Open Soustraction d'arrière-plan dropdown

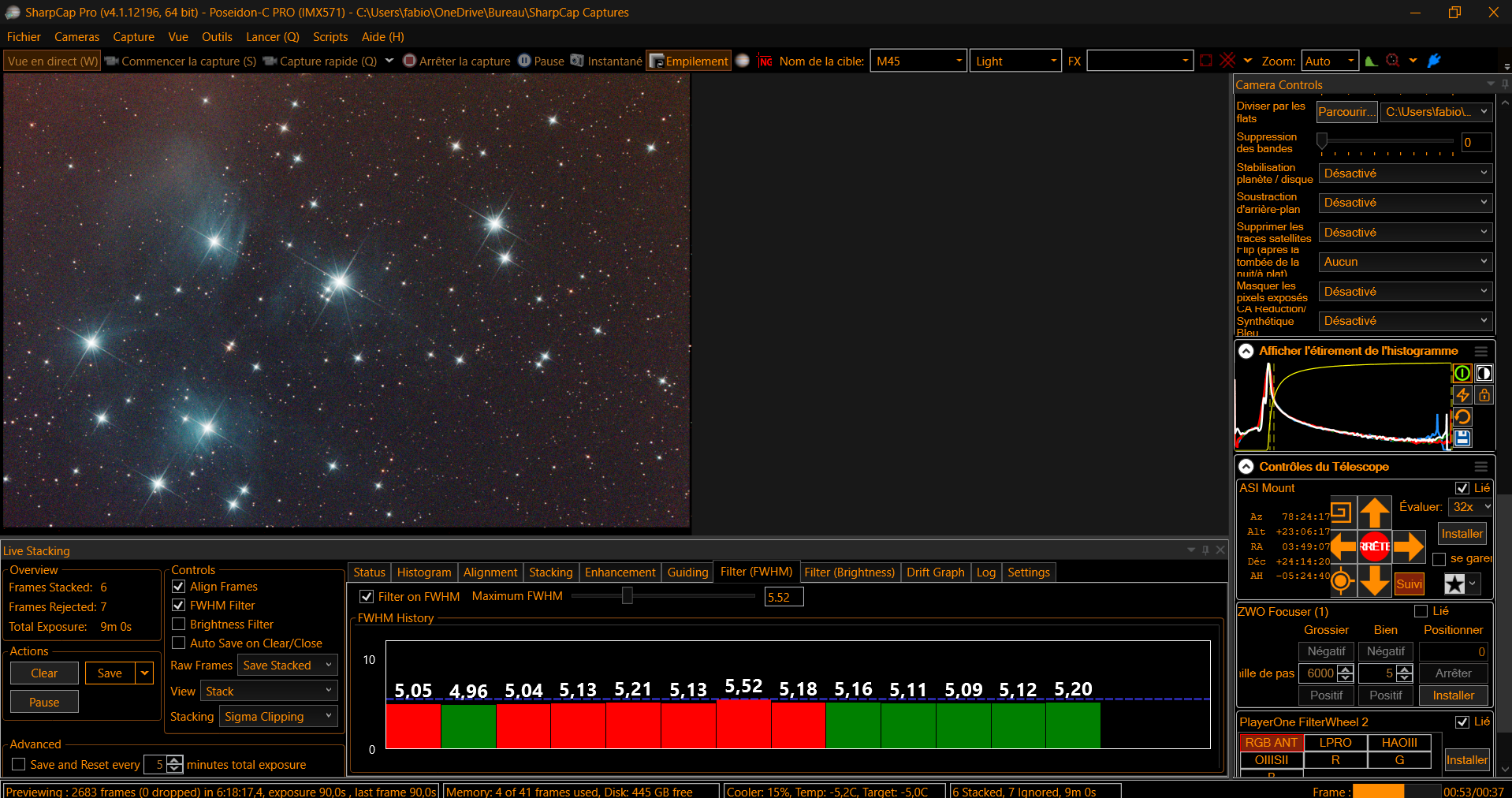click(1406, 203)
